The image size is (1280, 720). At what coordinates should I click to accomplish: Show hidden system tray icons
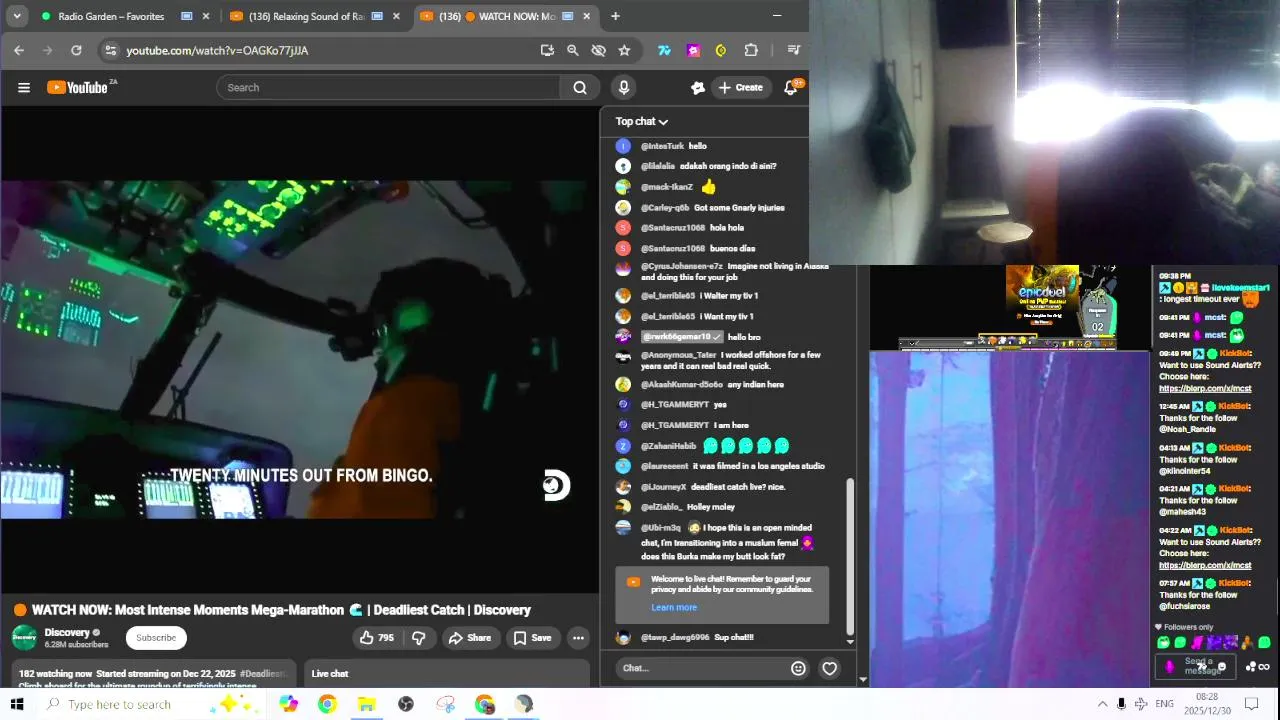(x=1102, y=704)
